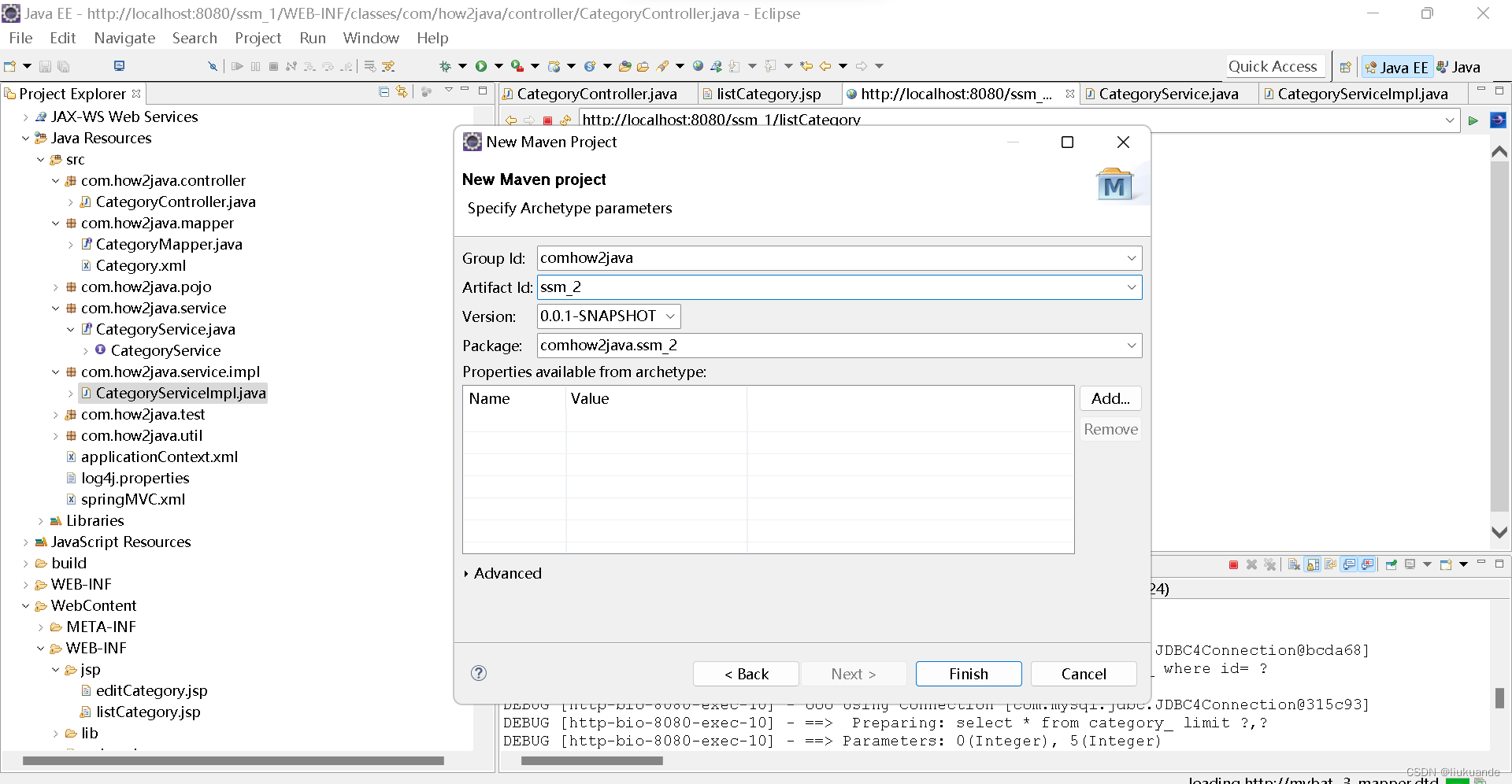Click the green Run launch icon
The height and width of the screenshot is (784, 1512).
tap(481, 66)
